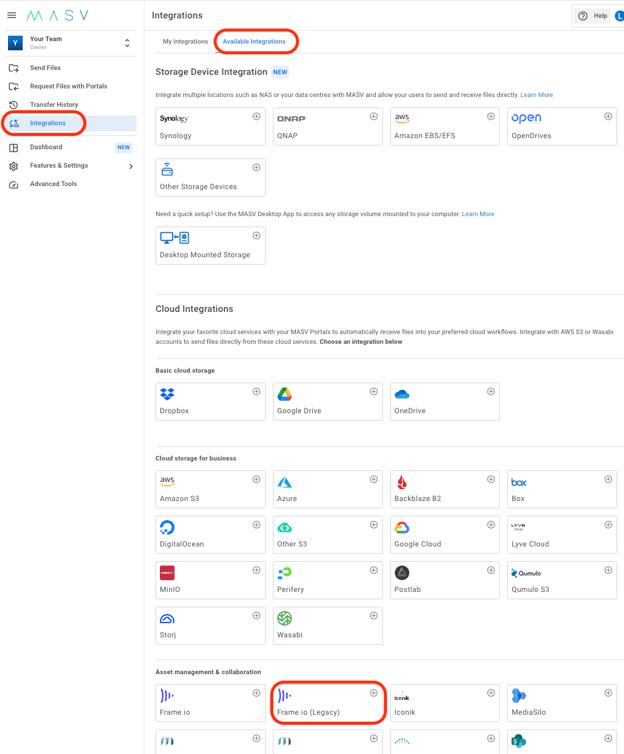
Task: Click plus icon on Wasabi card
Action: (374, 616)
